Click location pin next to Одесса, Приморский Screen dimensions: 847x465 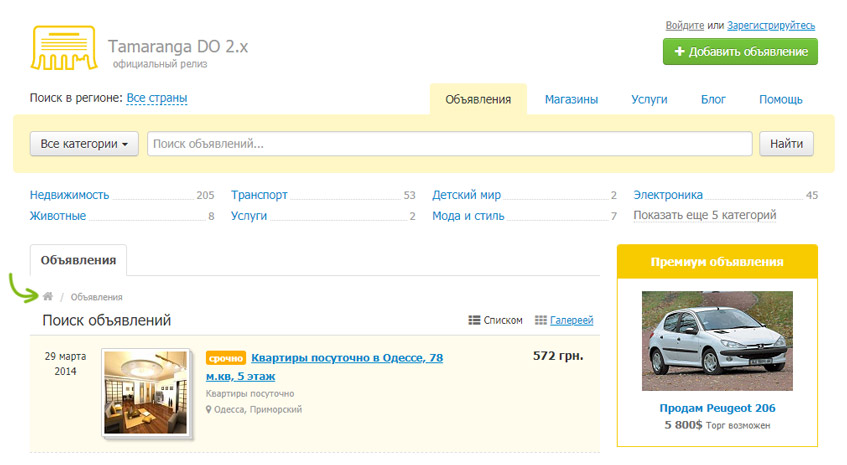point(209,410)
